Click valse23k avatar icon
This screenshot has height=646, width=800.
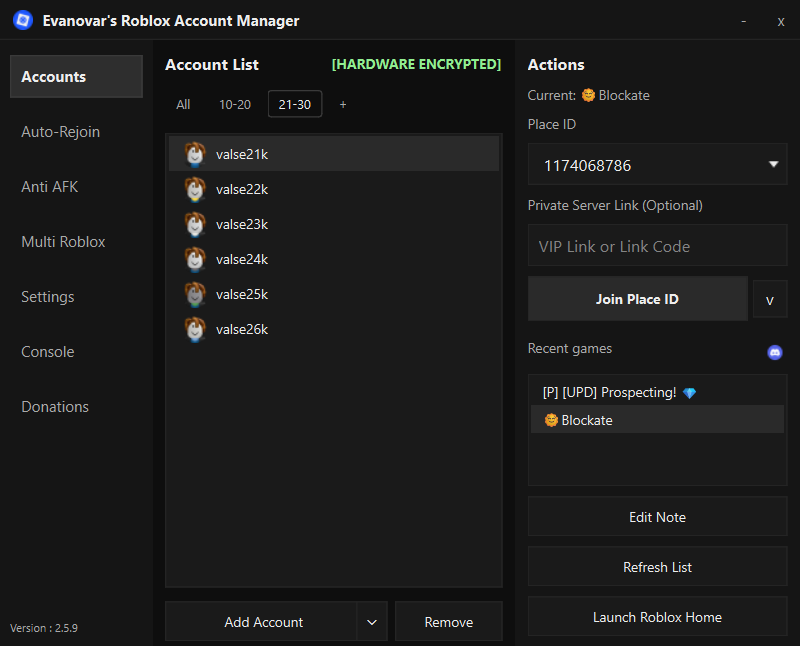pos(194,225)
